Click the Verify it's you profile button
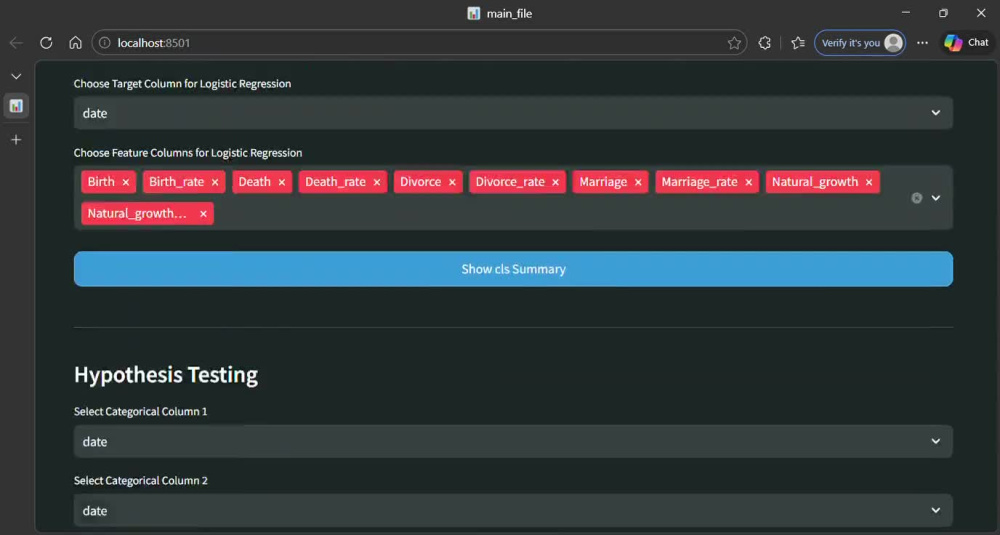The image size is (1000, 535). [860, 43]
